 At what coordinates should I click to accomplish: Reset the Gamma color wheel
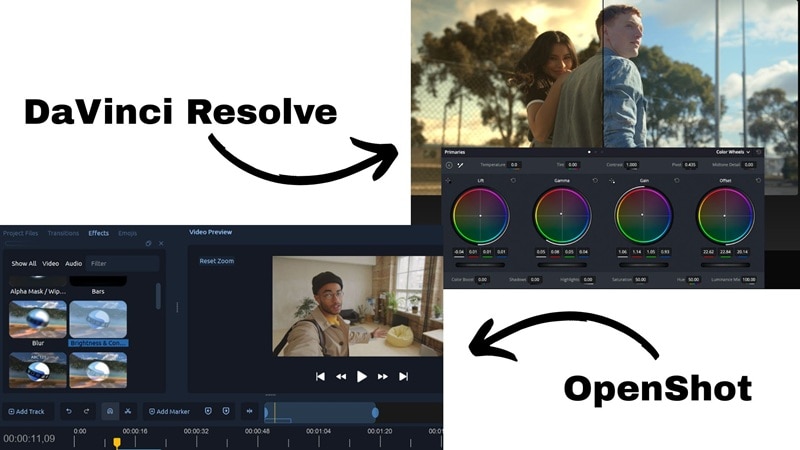[595, 181]
